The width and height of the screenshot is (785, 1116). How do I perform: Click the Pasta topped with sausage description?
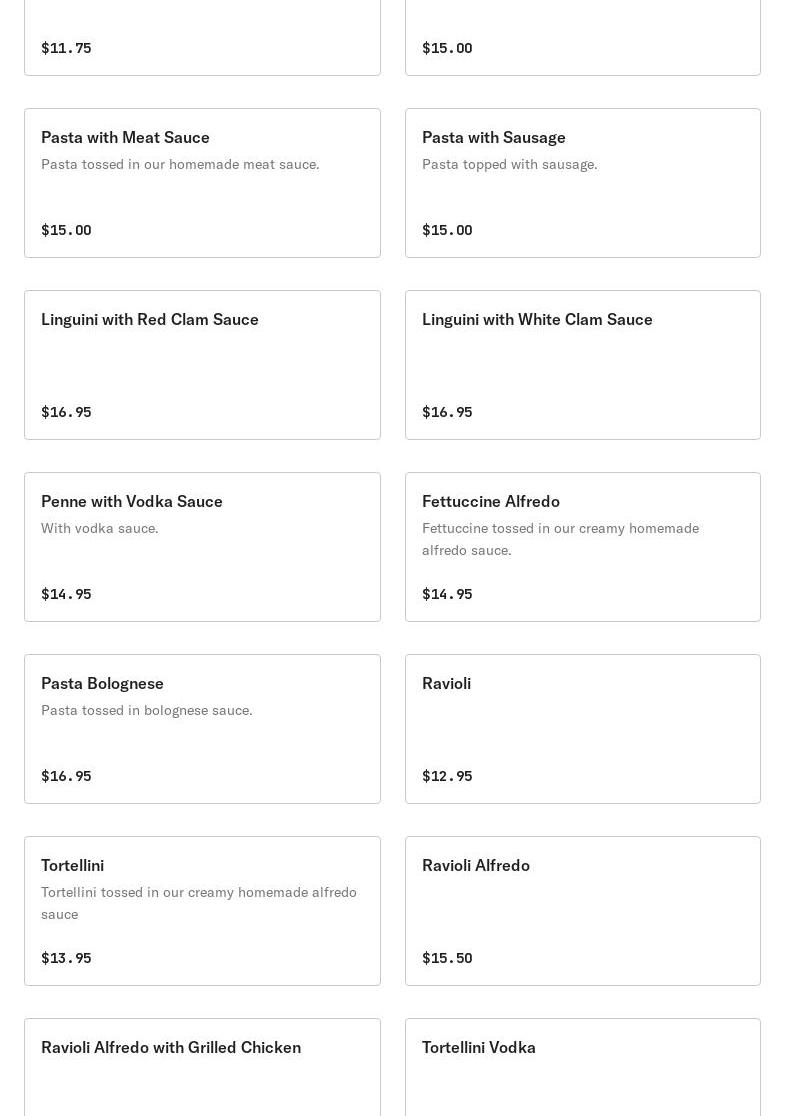[x=509, y=164]
